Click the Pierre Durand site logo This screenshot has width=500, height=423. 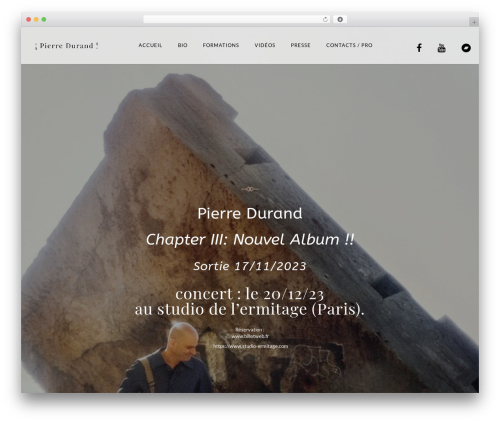pyautogui.click(x=66, y=46)
